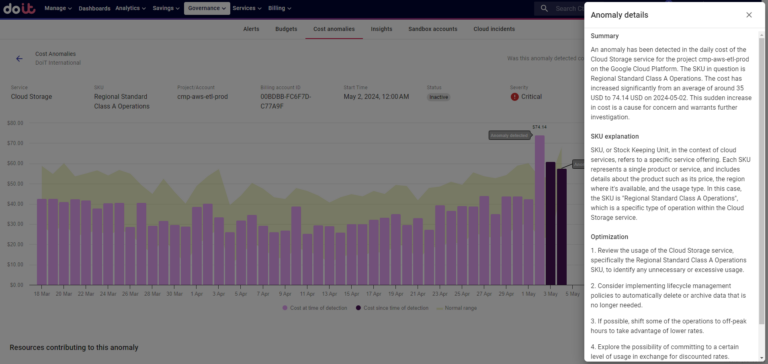Switch to the Insights tab

click(x=382, y=29)
